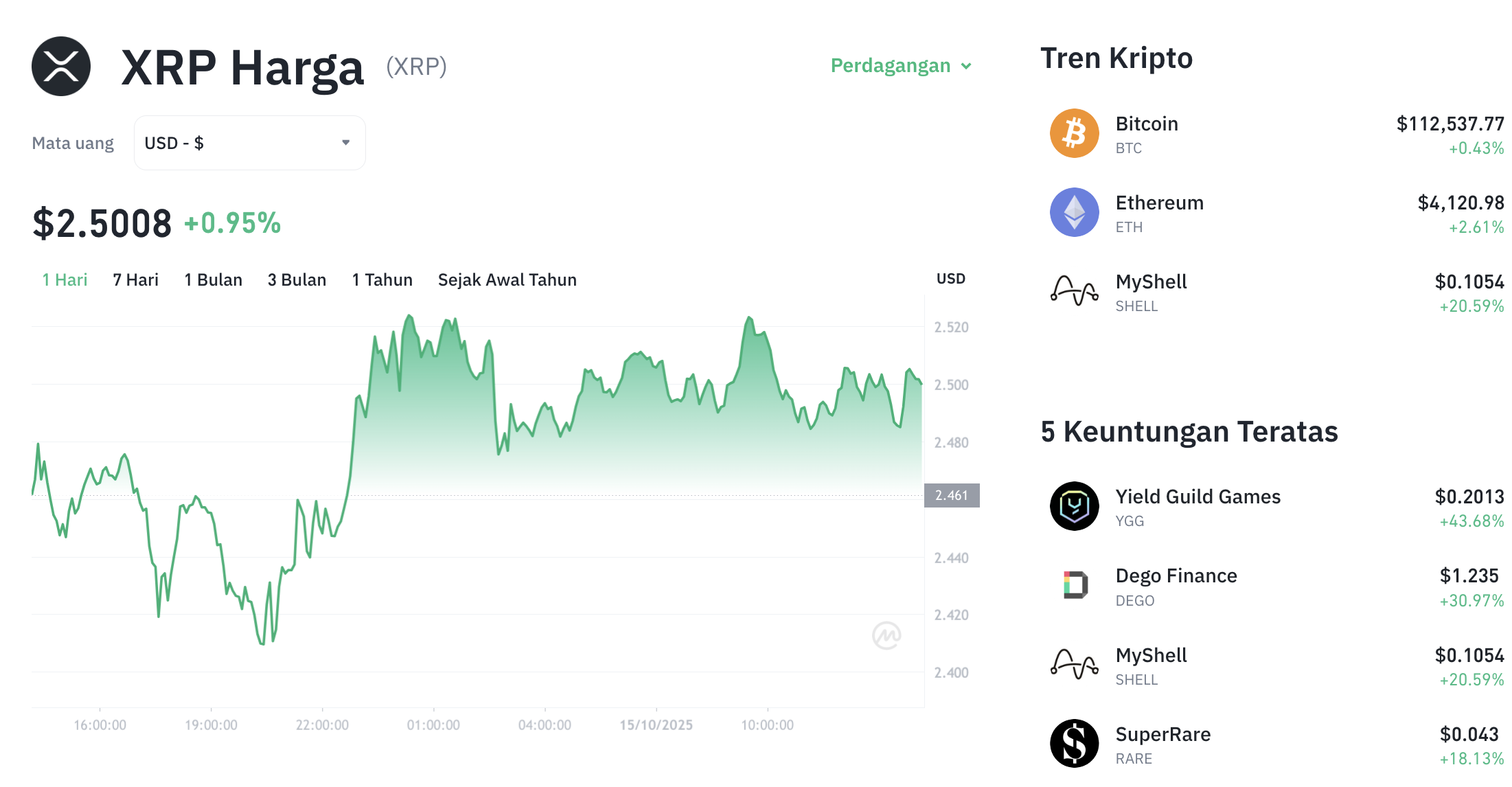The image size is (1512, 787).
Task: Click the Dego Finance logo icon
Action: [1074, 585]
